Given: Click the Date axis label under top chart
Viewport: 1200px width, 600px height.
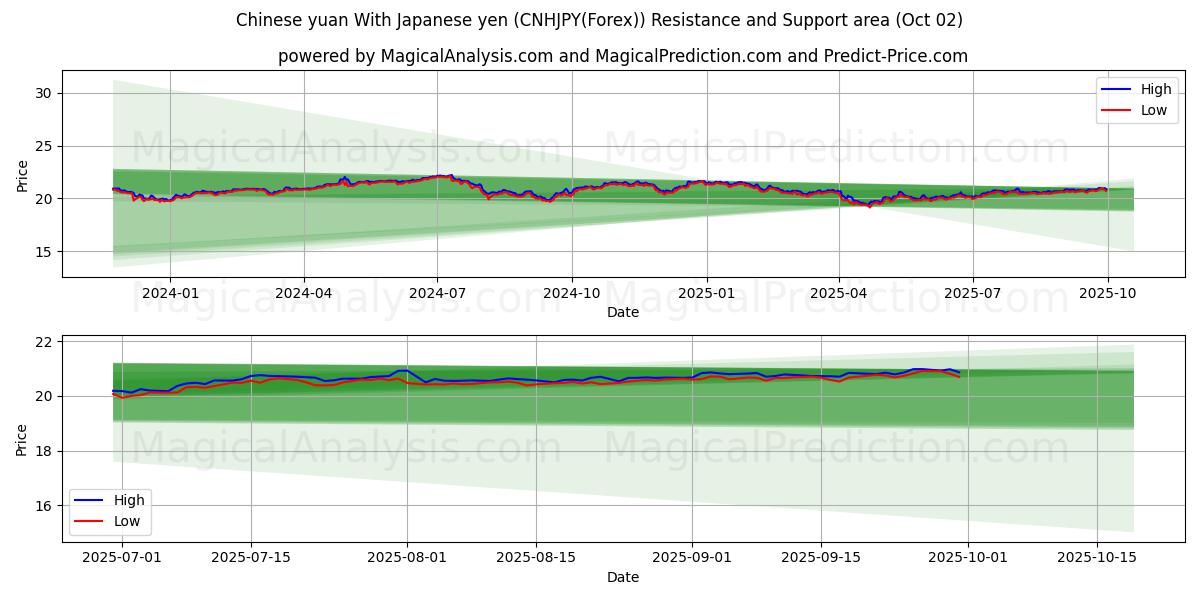Looking at the screenshot, I should tap(622, 313).
